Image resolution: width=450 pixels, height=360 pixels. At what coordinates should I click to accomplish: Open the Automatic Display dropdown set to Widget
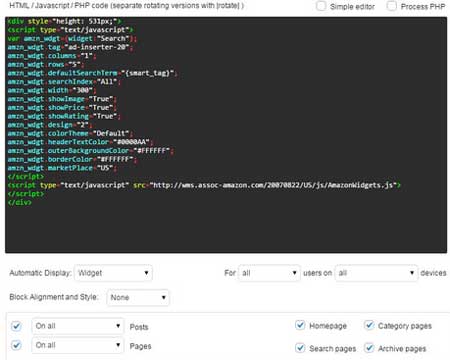(x=113, y=273)
